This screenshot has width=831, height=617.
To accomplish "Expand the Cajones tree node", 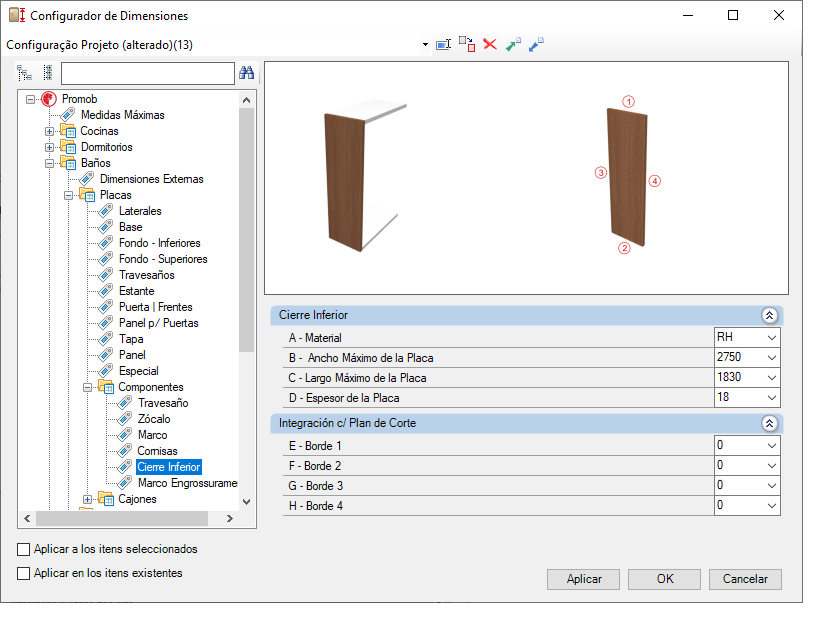I will (x=87, y=499).
